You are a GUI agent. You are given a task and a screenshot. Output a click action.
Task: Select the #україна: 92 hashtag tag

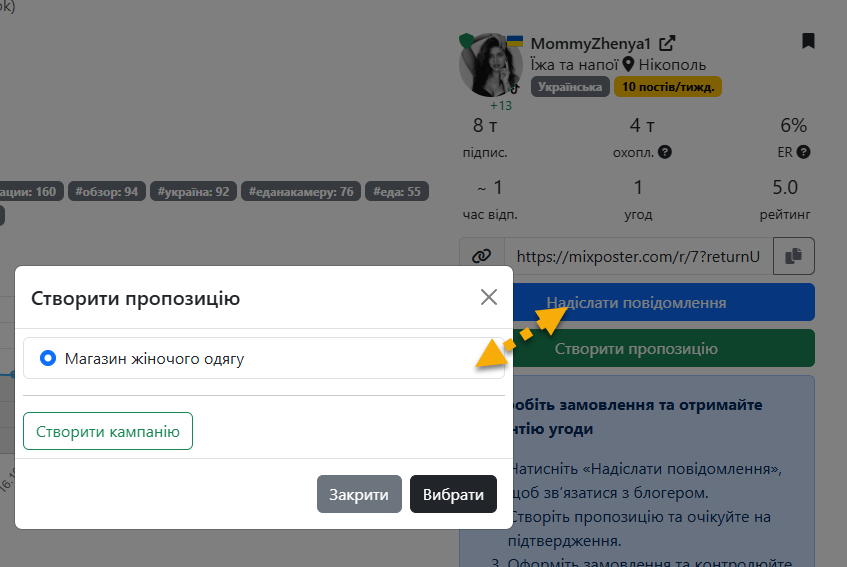tap(194, 191)
